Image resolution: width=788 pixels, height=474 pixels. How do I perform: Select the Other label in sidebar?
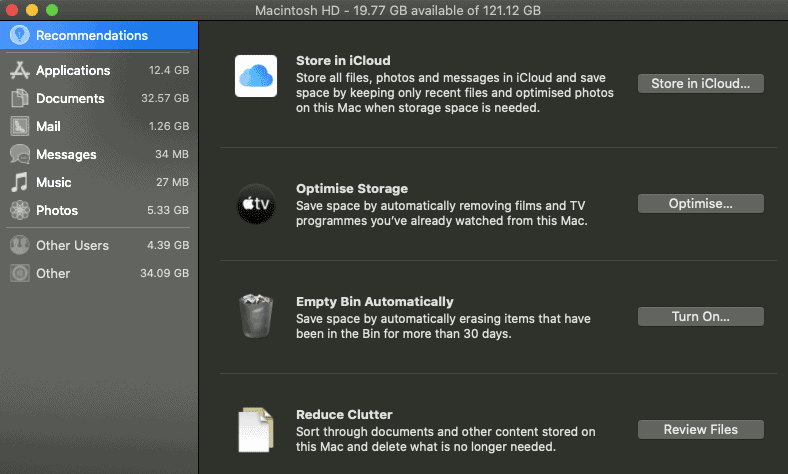(x=53, y=273)
